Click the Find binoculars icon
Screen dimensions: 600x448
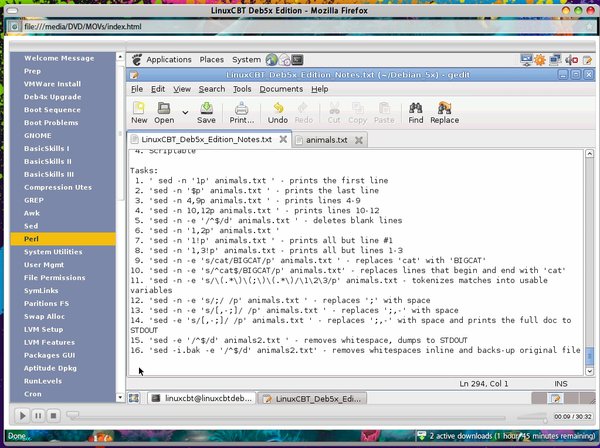[x=415, y=108]
